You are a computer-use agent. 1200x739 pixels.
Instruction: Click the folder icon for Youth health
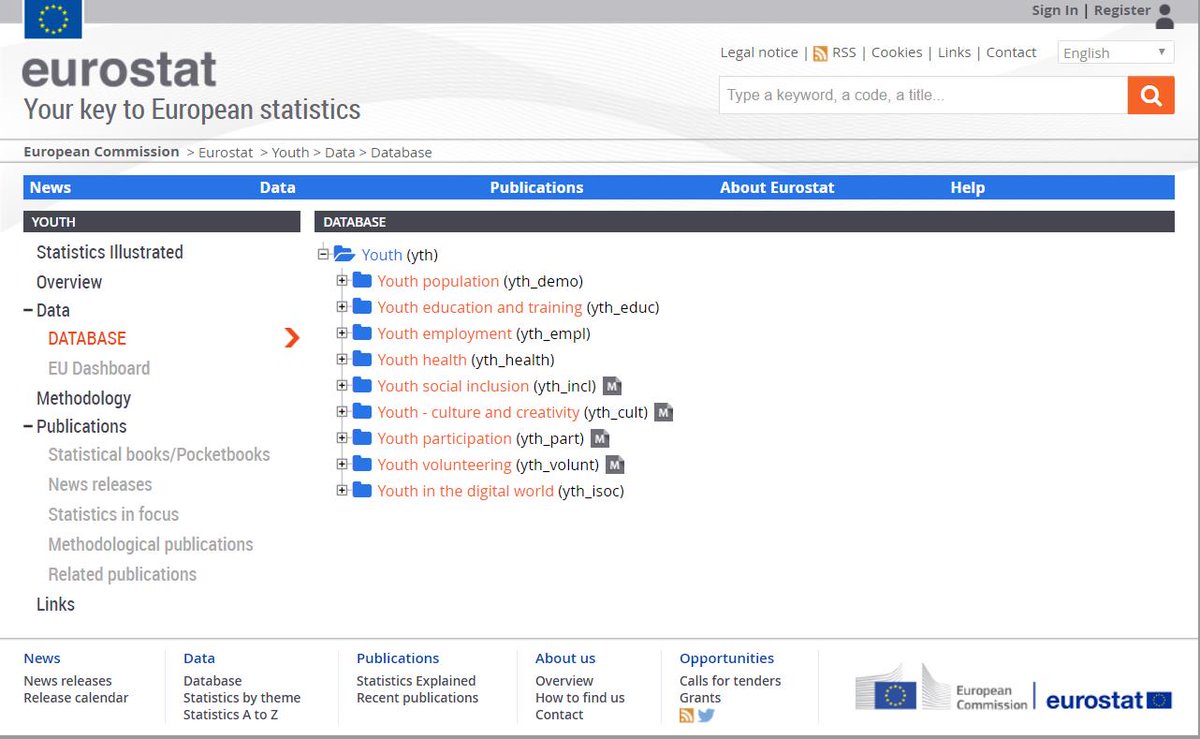click(x=362, y=359)
